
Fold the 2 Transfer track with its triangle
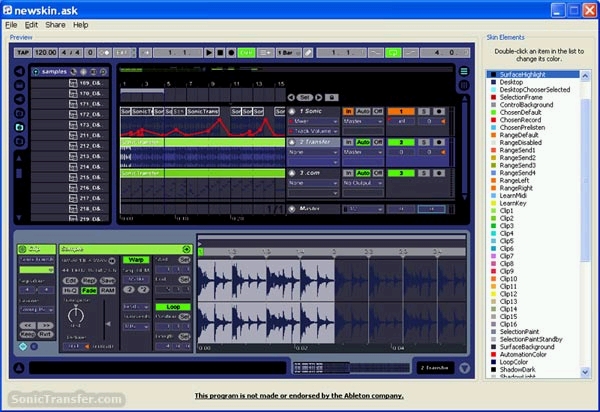(292, 142)
